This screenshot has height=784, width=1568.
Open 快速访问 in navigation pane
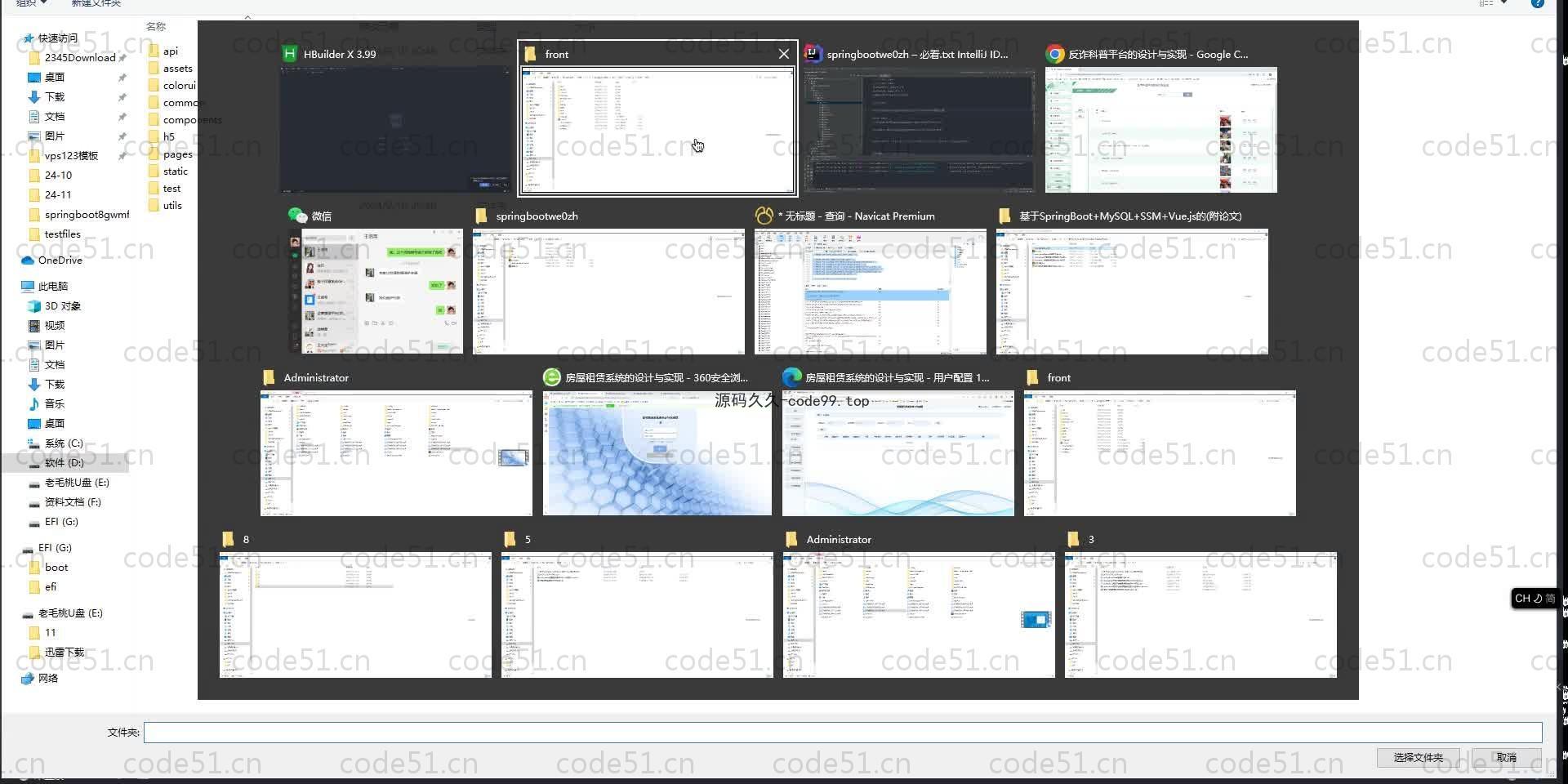click(57, 38)
